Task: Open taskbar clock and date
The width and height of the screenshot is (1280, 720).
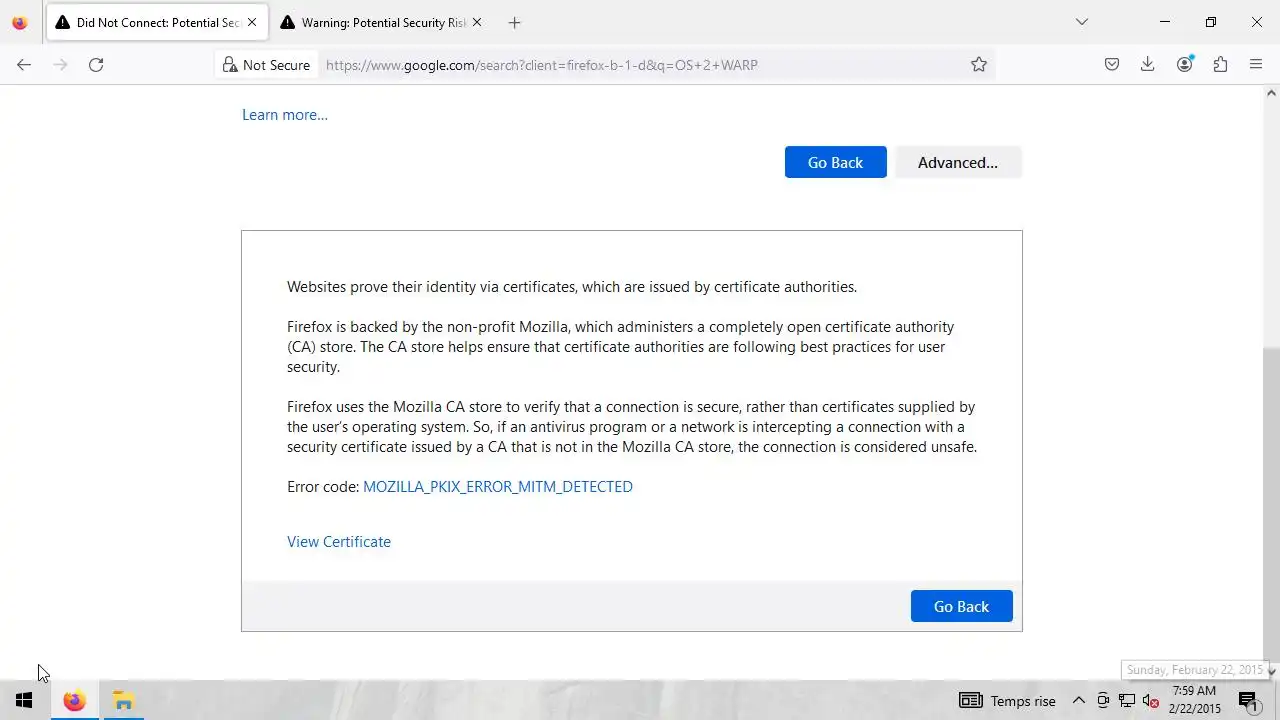Action: pyautogui.click(x=1195, y=700)
